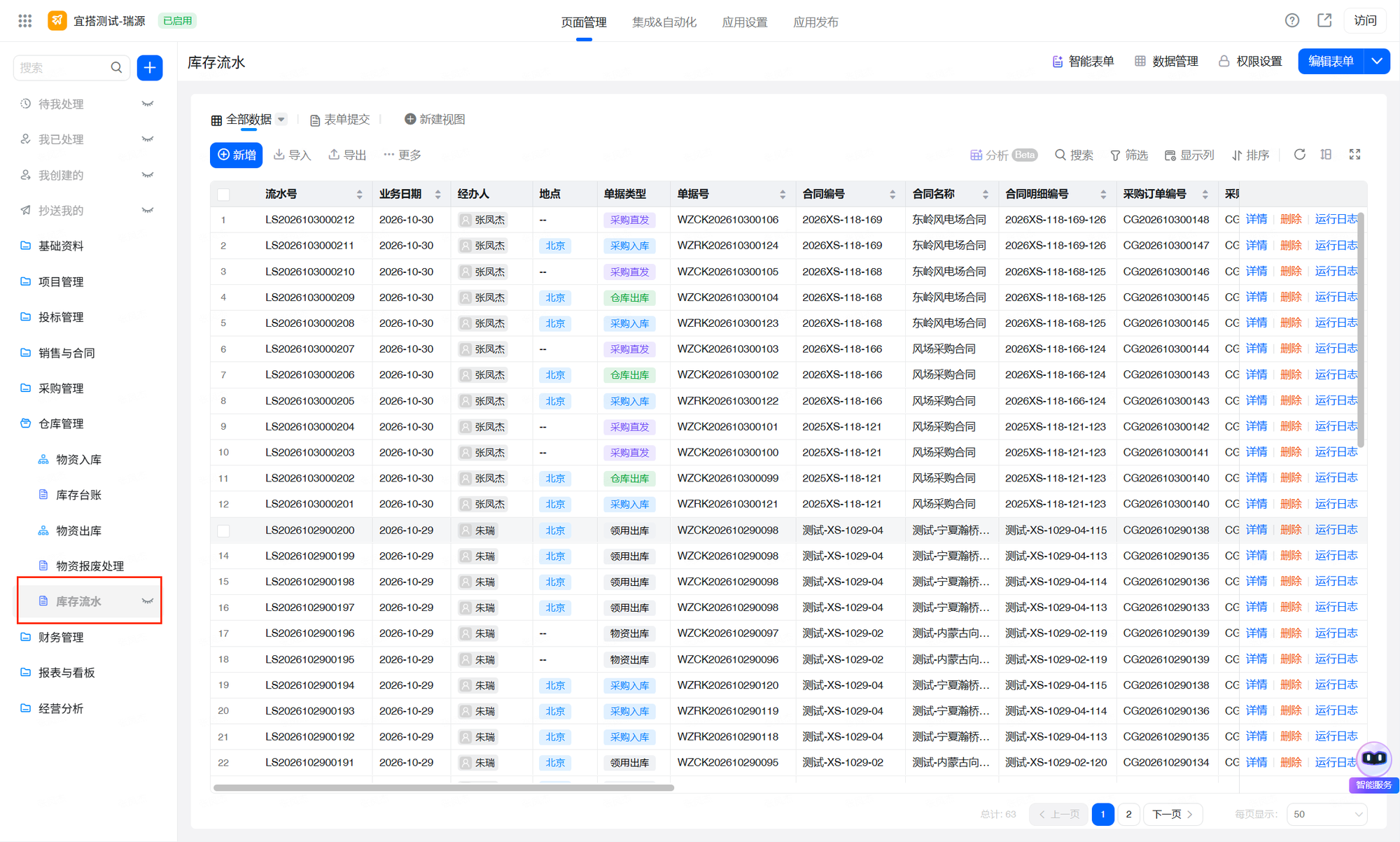Open the 表单提交 view tab

coord(339,120)
